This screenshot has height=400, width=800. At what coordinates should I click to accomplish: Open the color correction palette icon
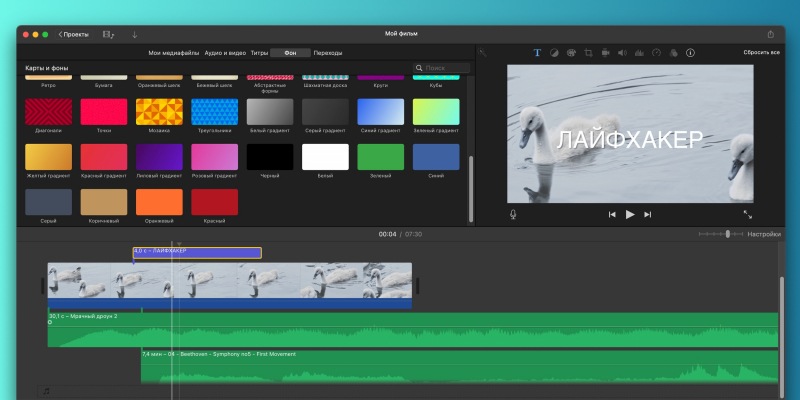click(x=571, y=53)
